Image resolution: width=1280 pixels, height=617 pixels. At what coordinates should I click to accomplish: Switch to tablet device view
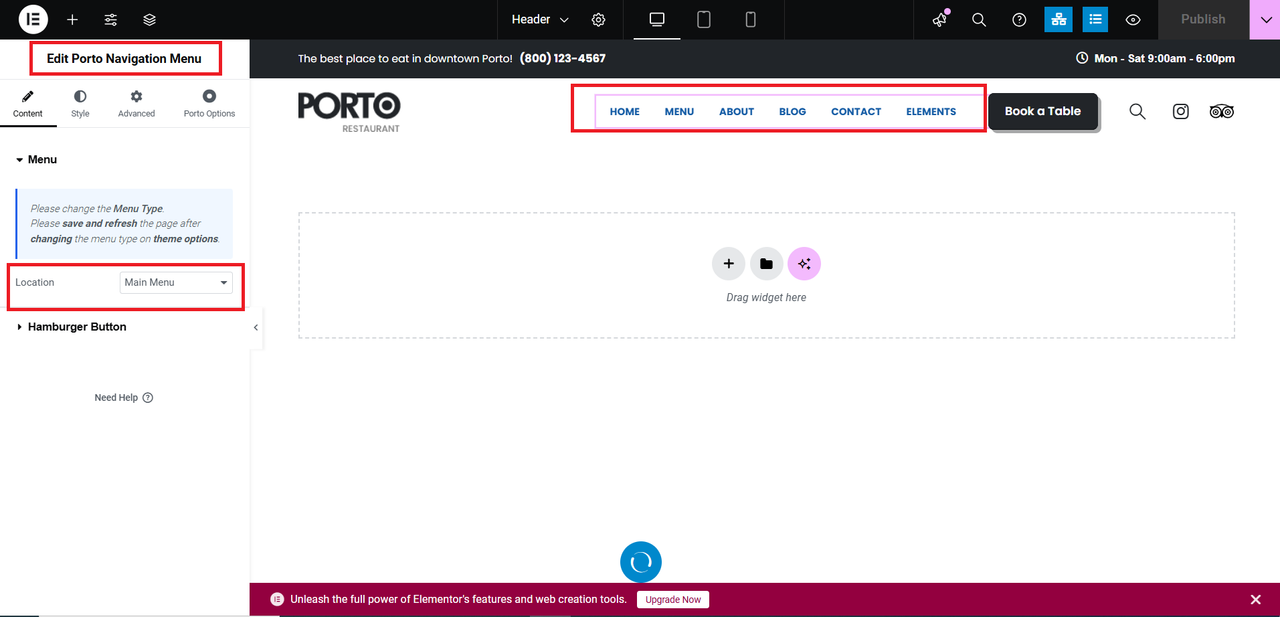704,20
